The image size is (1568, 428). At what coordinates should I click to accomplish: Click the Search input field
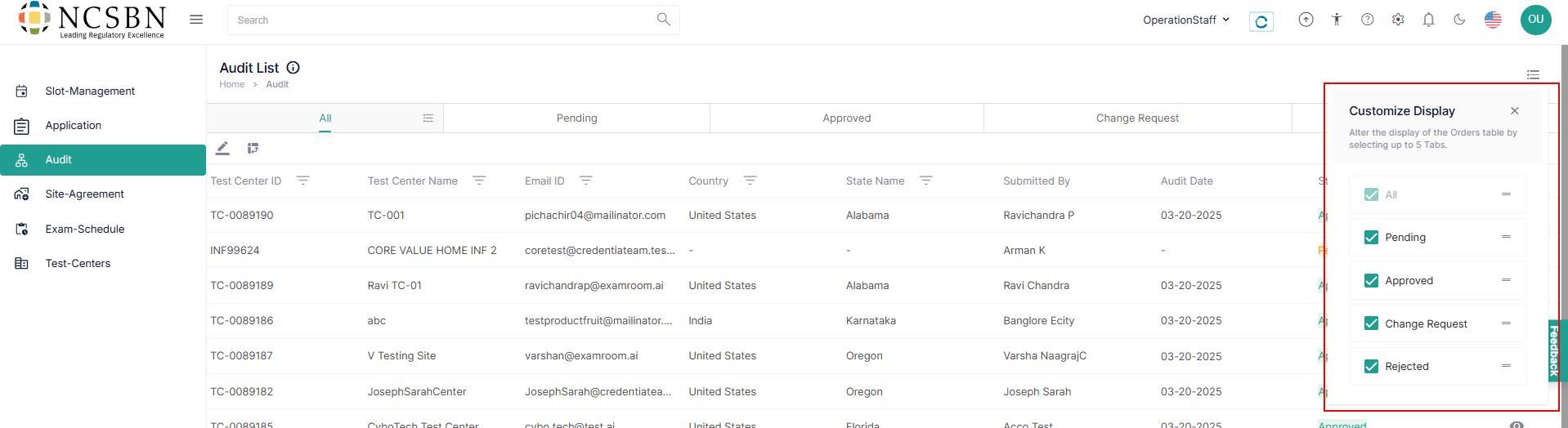pyautogui.click(x=441, y=20)
